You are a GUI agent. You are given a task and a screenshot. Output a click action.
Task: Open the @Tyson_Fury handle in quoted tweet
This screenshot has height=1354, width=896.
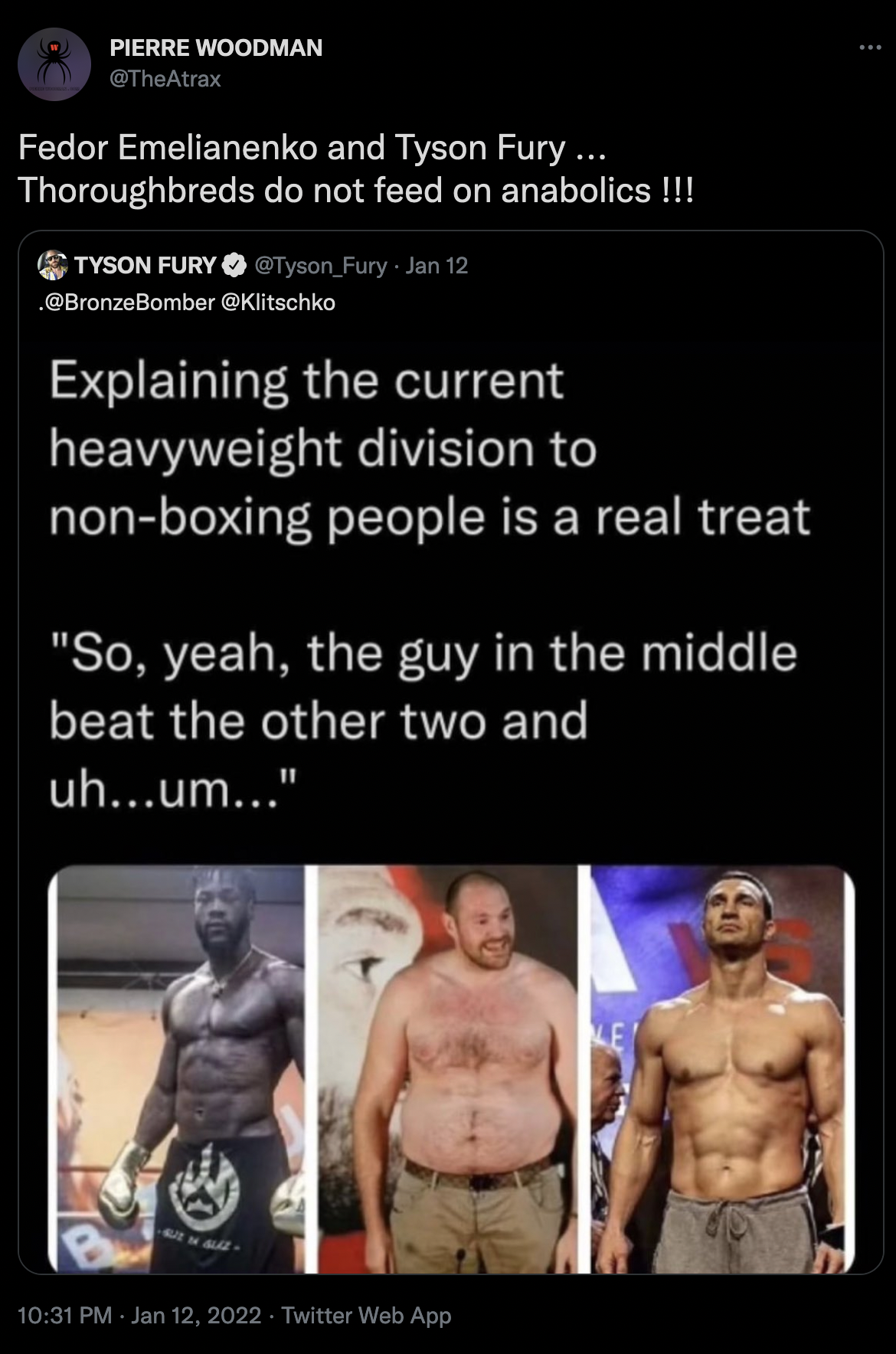[x=320, y=266]
